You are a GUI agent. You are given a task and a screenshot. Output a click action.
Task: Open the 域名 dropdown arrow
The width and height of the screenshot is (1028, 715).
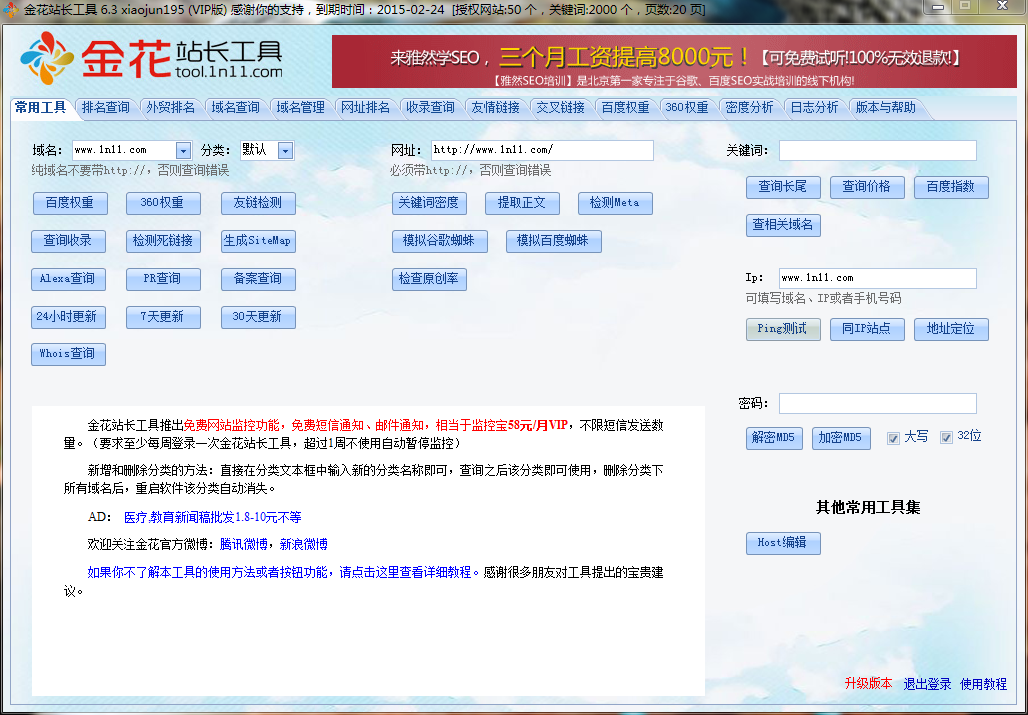[184, 151]
